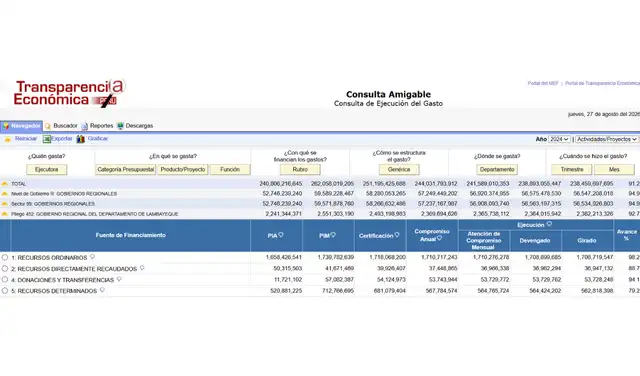Screen dimensions: 640x376
Task: Click the Navegador tab icon
Action: point(6,126)
